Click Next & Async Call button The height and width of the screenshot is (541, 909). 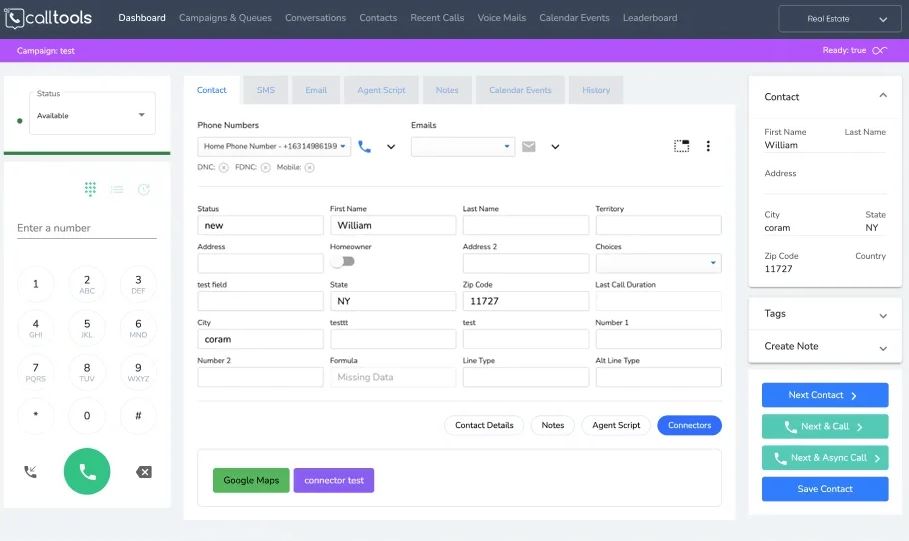pos(825,458)
